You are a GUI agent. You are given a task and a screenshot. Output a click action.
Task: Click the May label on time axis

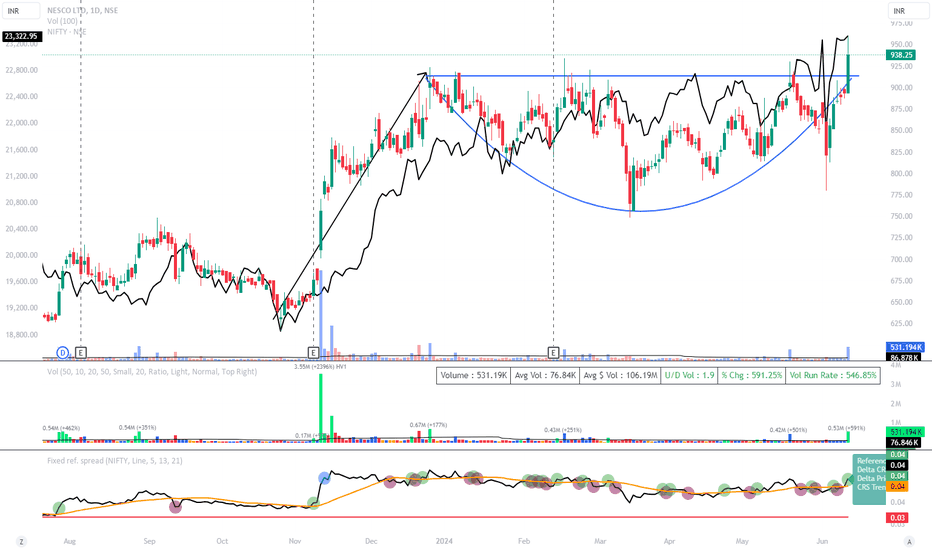(742, 541)
